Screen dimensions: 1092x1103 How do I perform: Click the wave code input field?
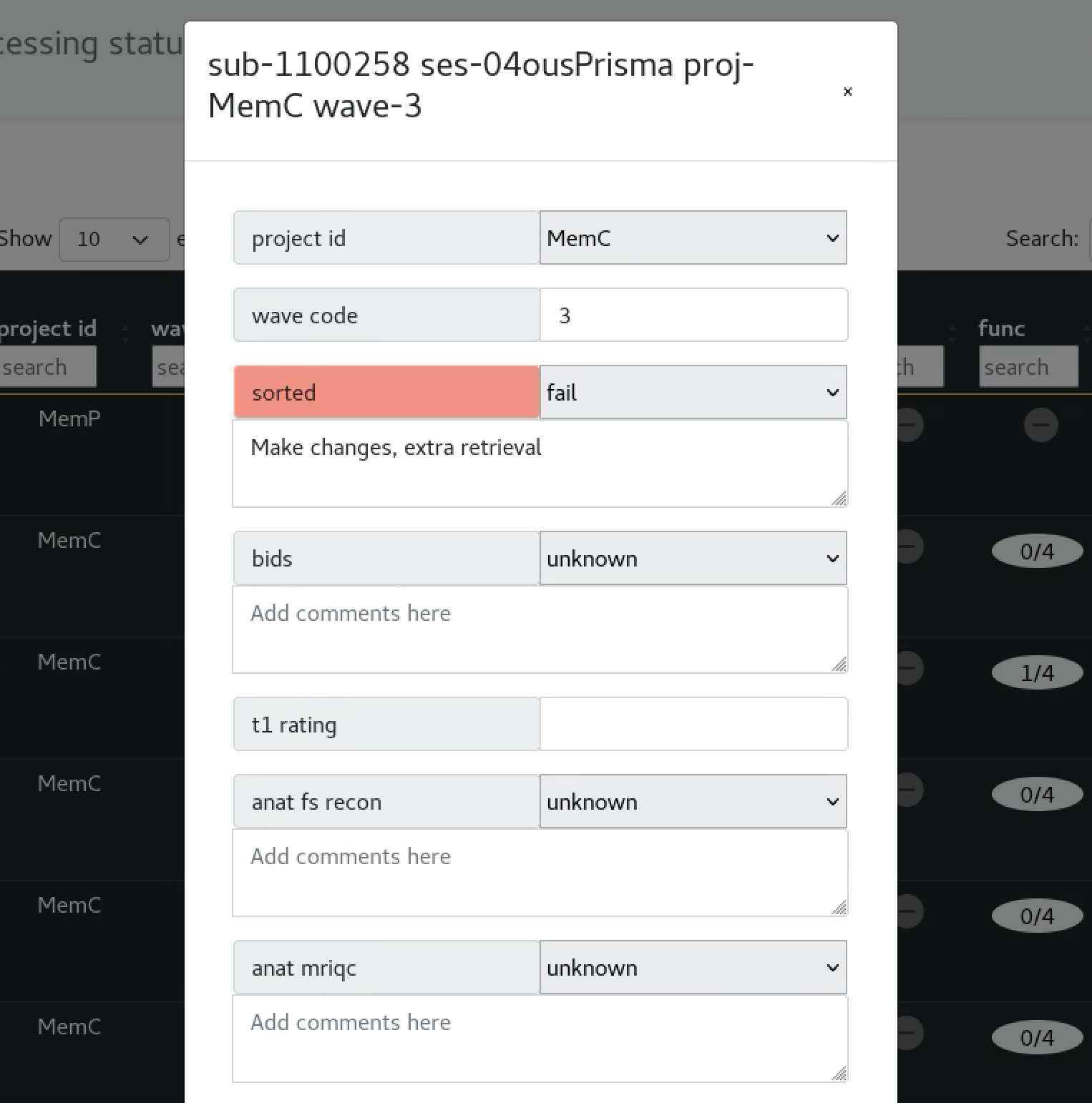tap(693, 315)
